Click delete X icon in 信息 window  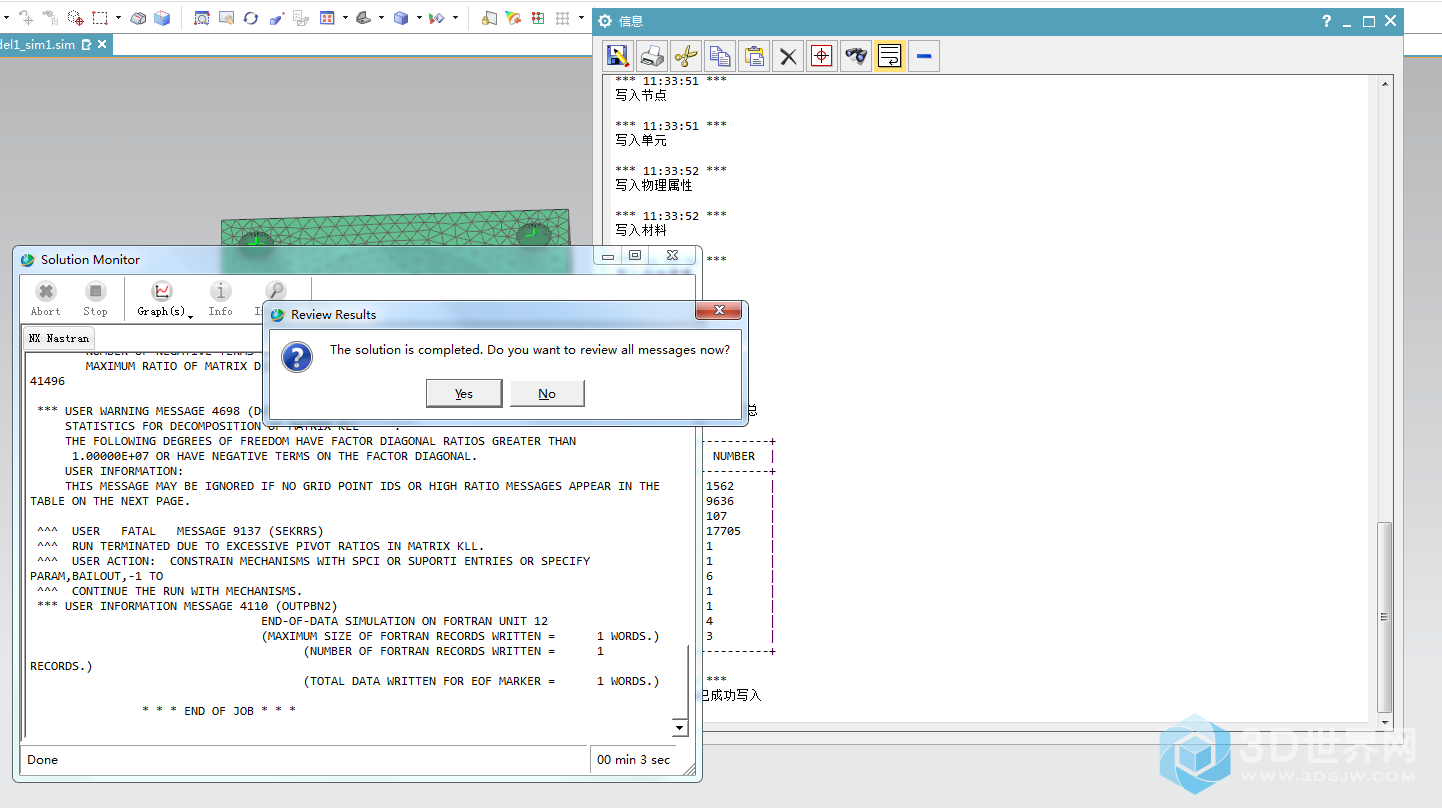click(x=788, y=56)
